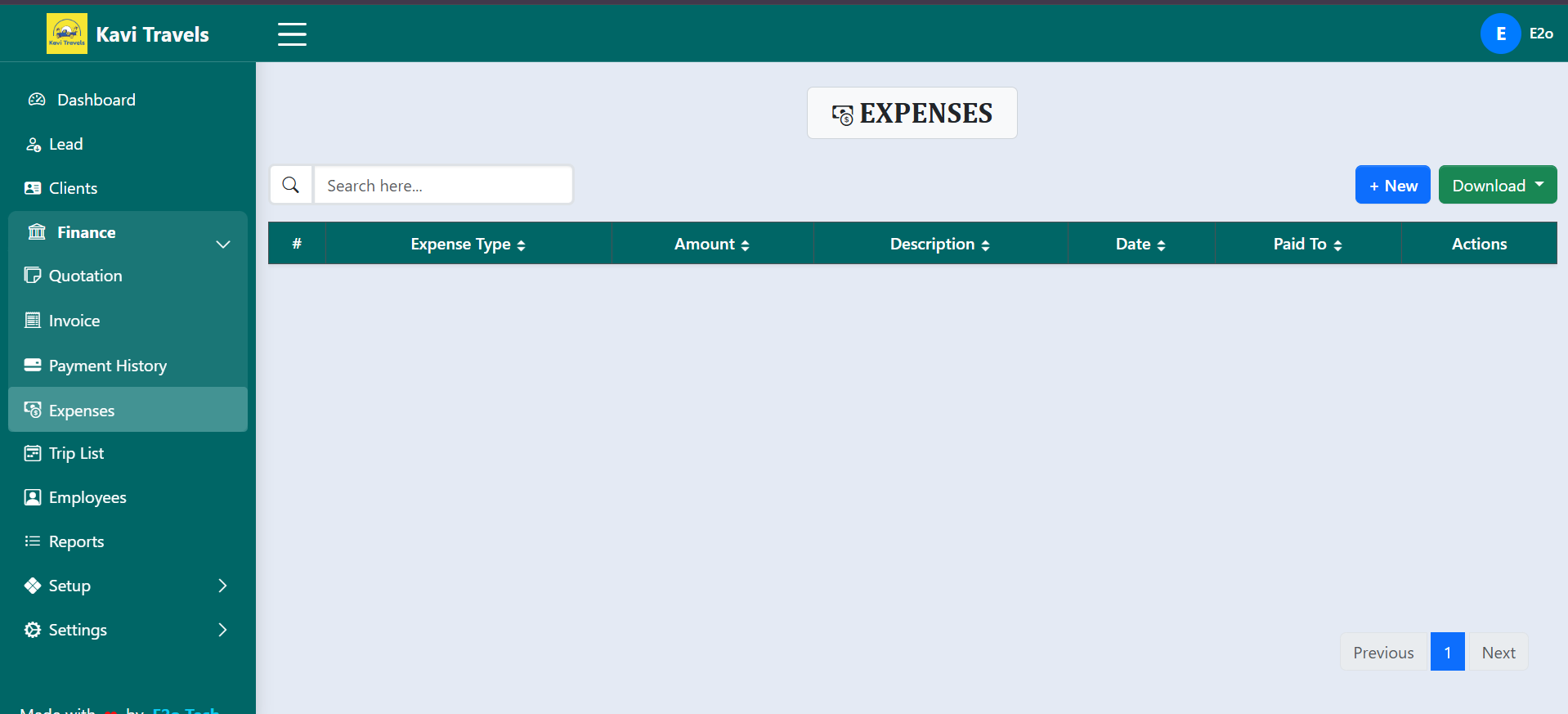
Task: Select page 1 in pagination
Action: 1447,653
